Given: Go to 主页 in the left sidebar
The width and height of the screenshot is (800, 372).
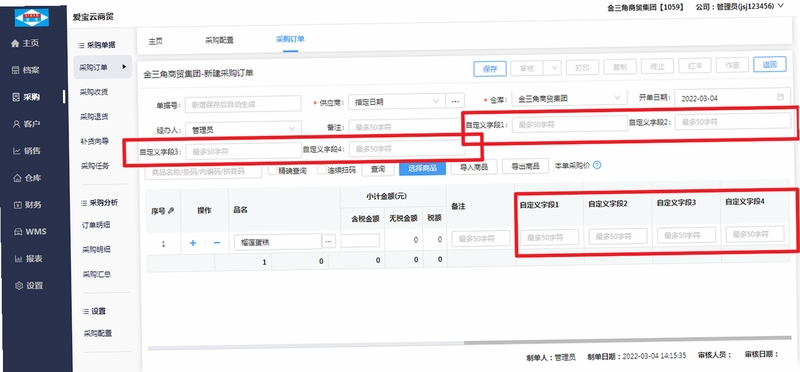Looking at the screenshot, I should click(x=26, y=43).
